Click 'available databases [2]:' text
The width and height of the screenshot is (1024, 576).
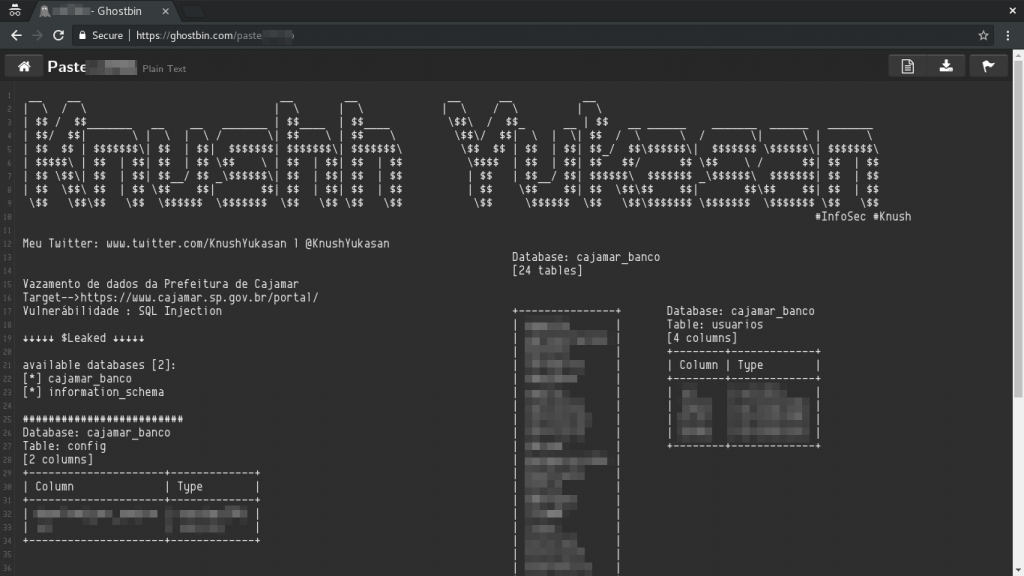click(99, 365)
